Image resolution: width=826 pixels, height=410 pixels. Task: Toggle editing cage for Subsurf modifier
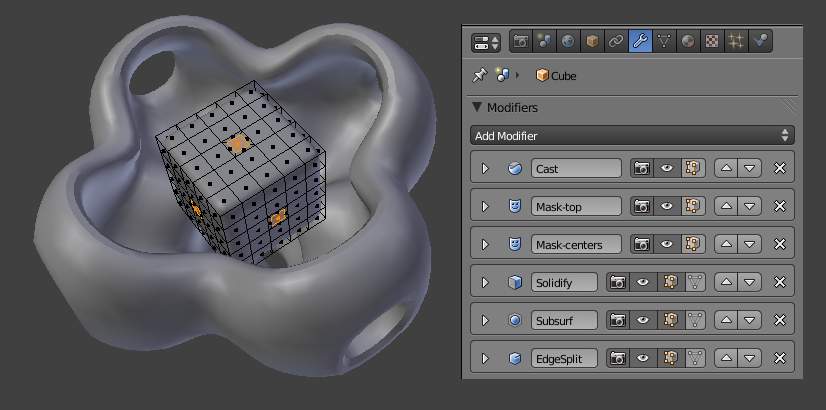[696, 320]
